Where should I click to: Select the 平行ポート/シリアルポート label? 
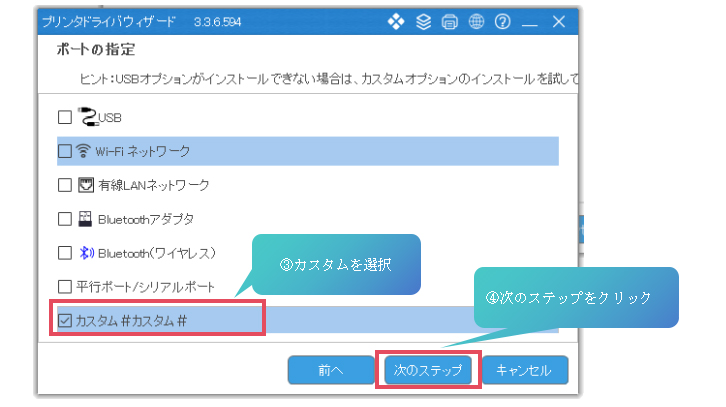[145, 287]
